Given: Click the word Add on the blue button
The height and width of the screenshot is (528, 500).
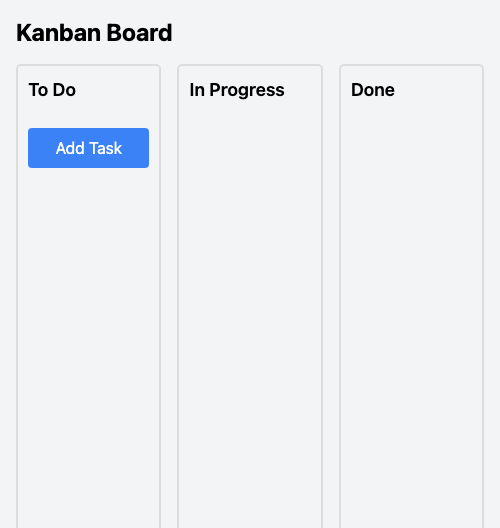Looking at the screenshot, I should (70, 148).
